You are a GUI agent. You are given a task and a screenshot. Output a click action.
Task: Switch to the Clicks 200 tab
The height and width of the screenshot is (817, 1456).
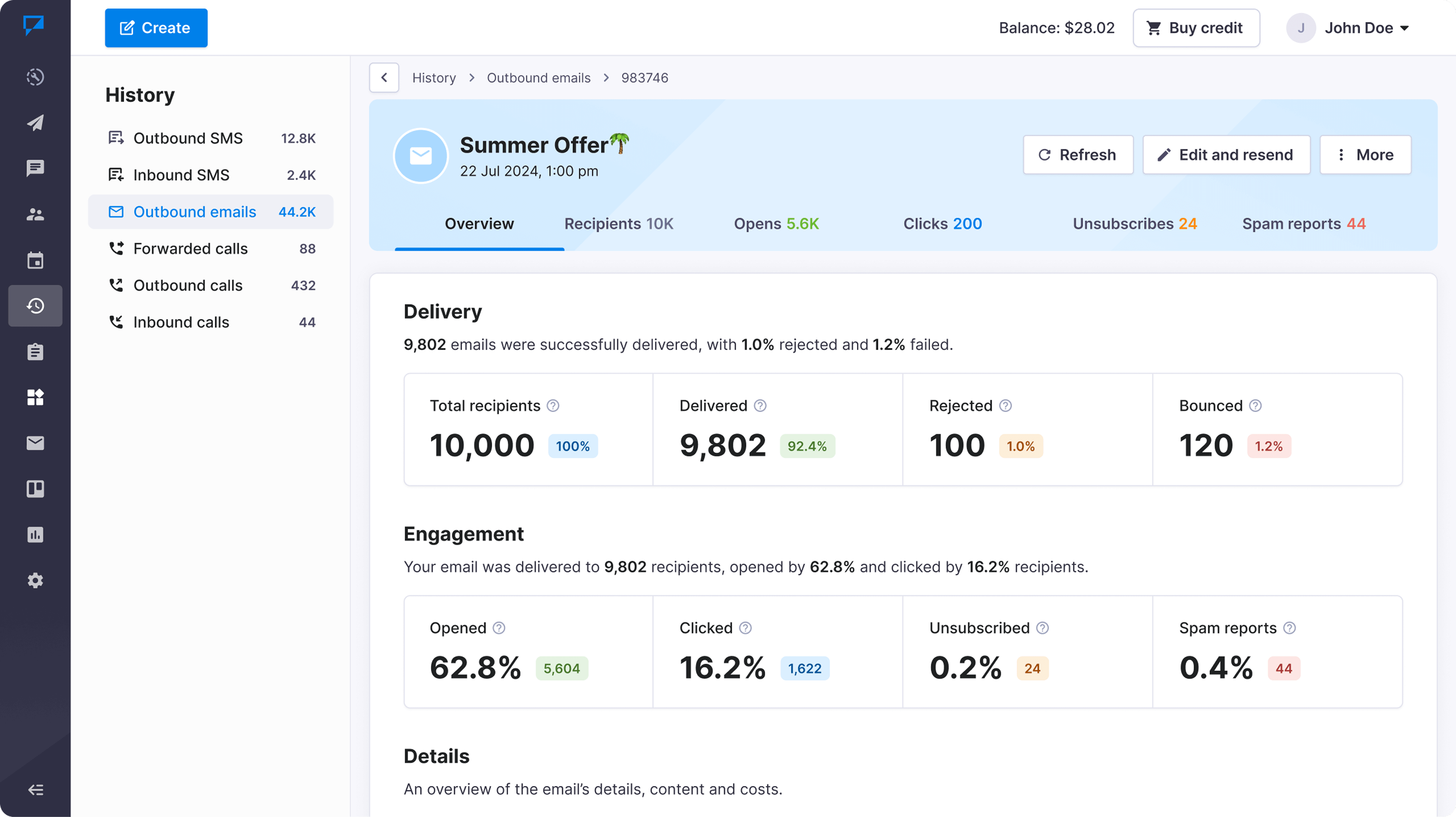coord(943,224)
